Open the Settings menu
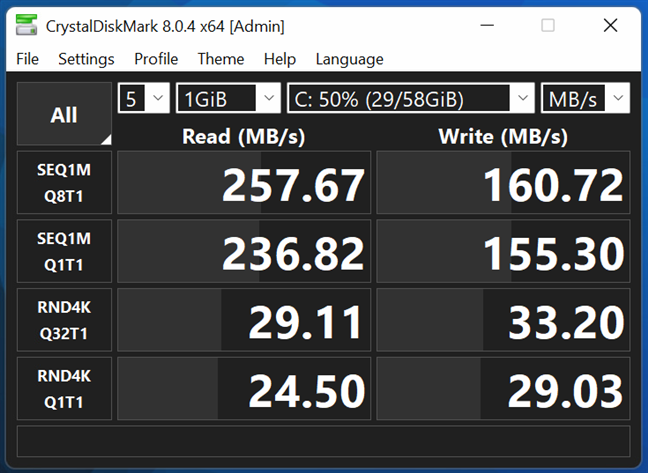 (x=86, y=59)
